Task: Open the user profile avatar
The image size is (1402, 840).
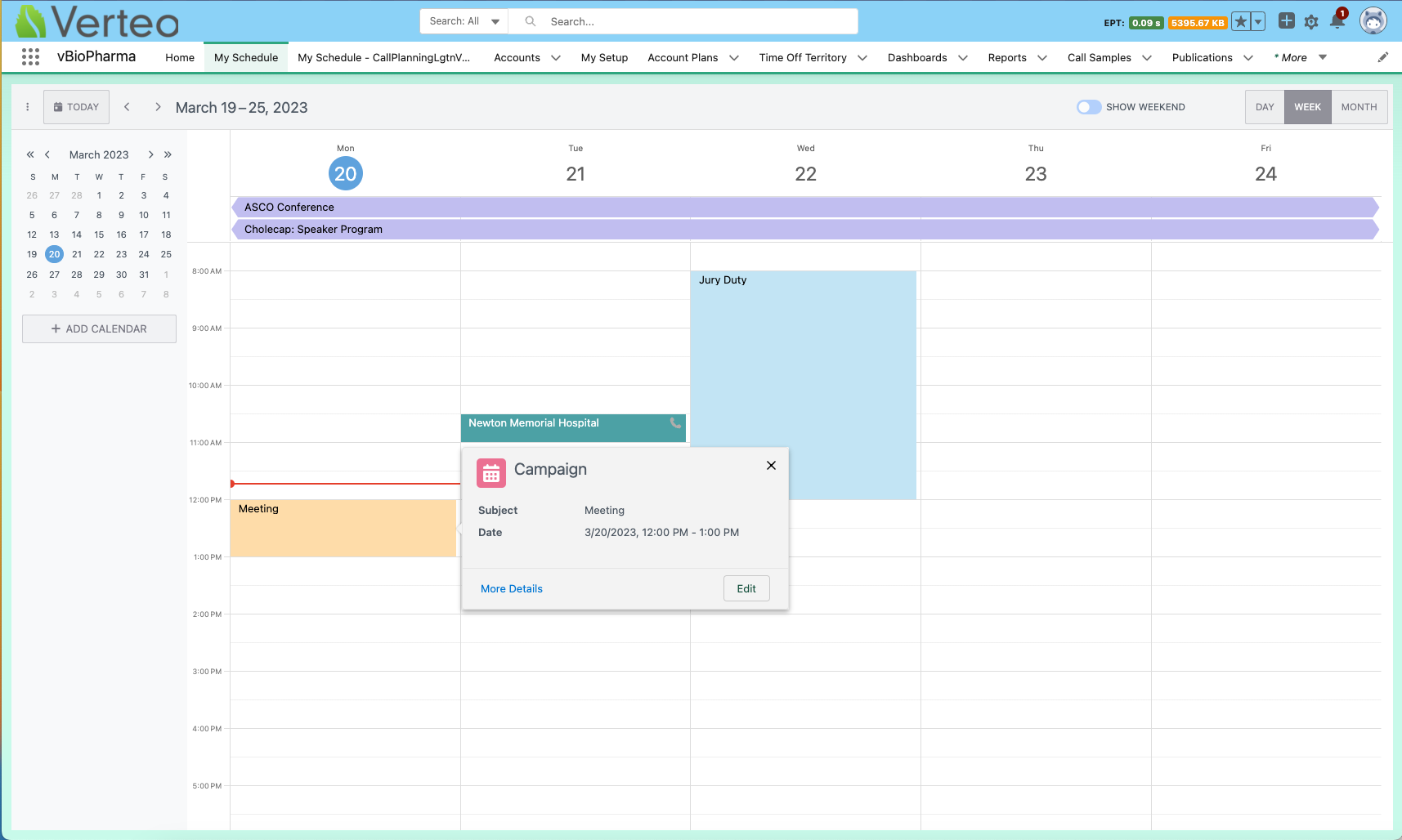Action: [x=1373, y=21]
